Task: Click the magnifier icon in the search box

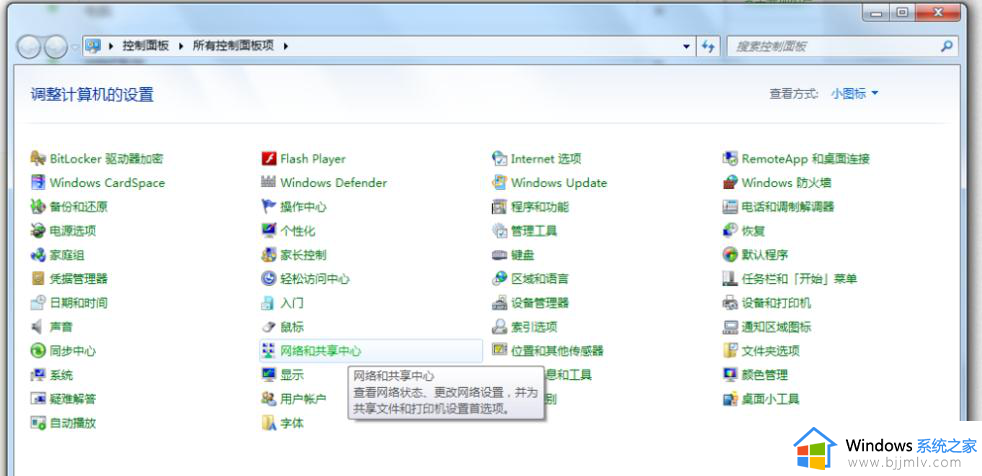Action: tap(947, 46)
